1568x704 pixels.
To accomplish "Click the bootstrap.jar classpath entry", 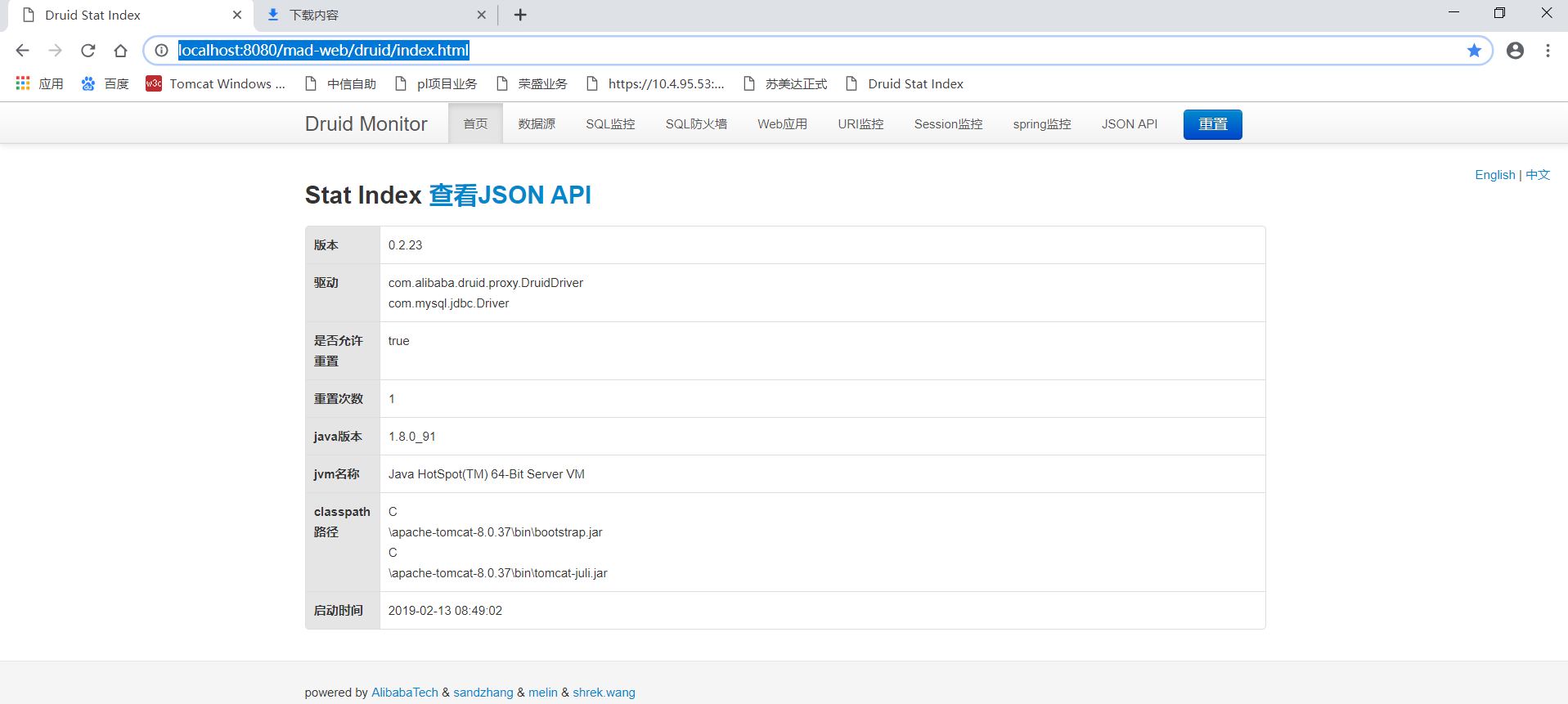I will (495, 532).
